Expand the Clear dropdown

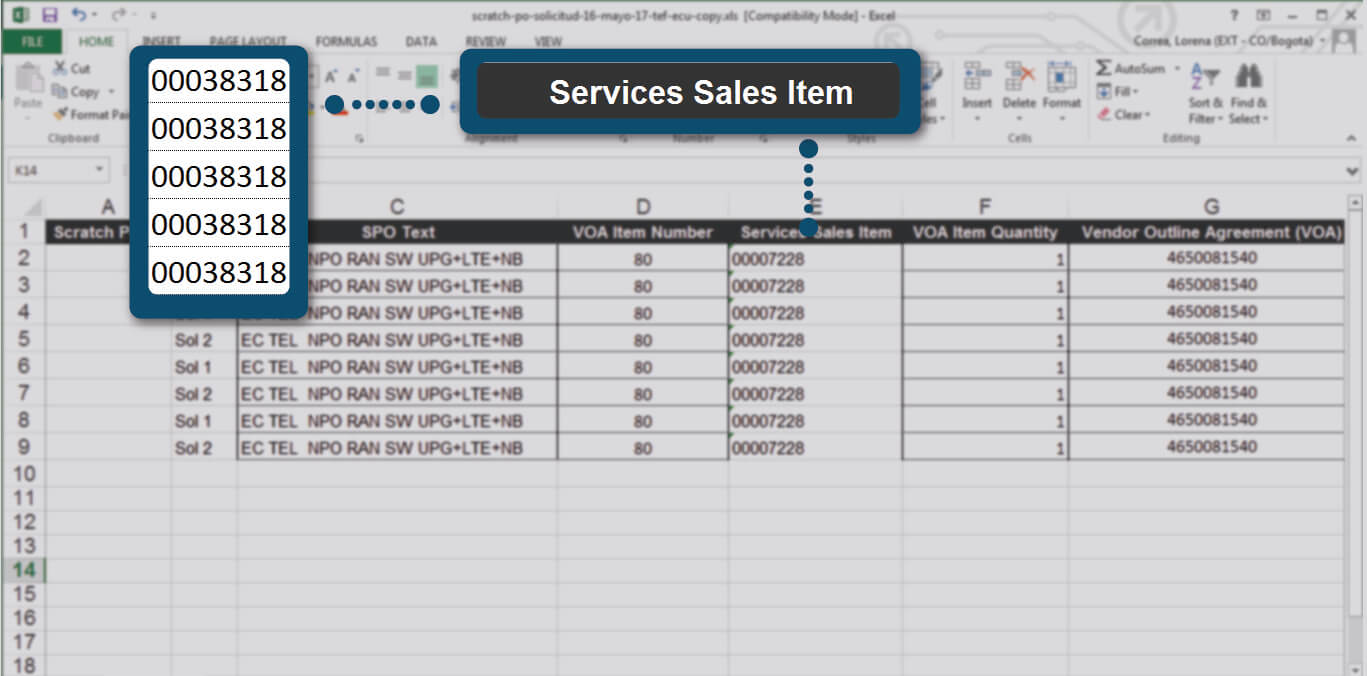(x=1146, y=115)
